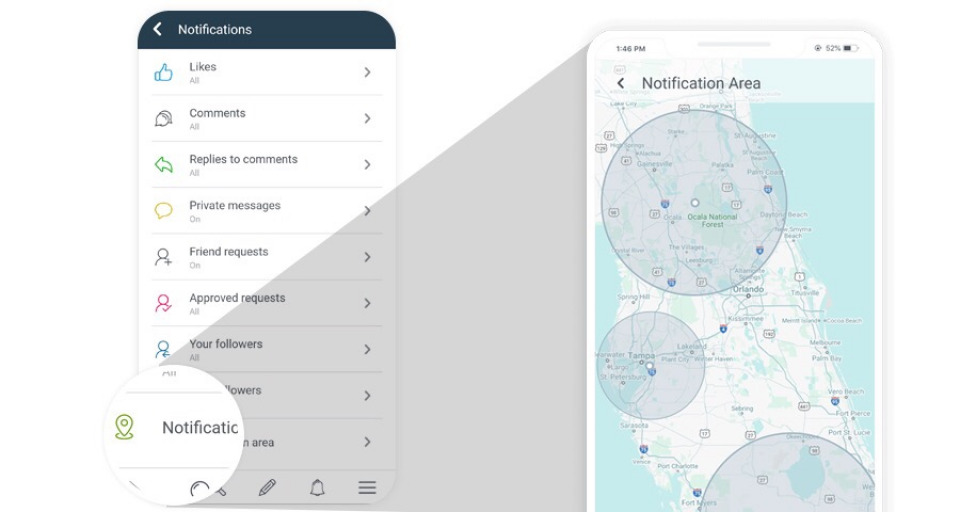This screenshot has width=960, height=512.
Task: Click the blue Your followers person icon
Action: 163,349
